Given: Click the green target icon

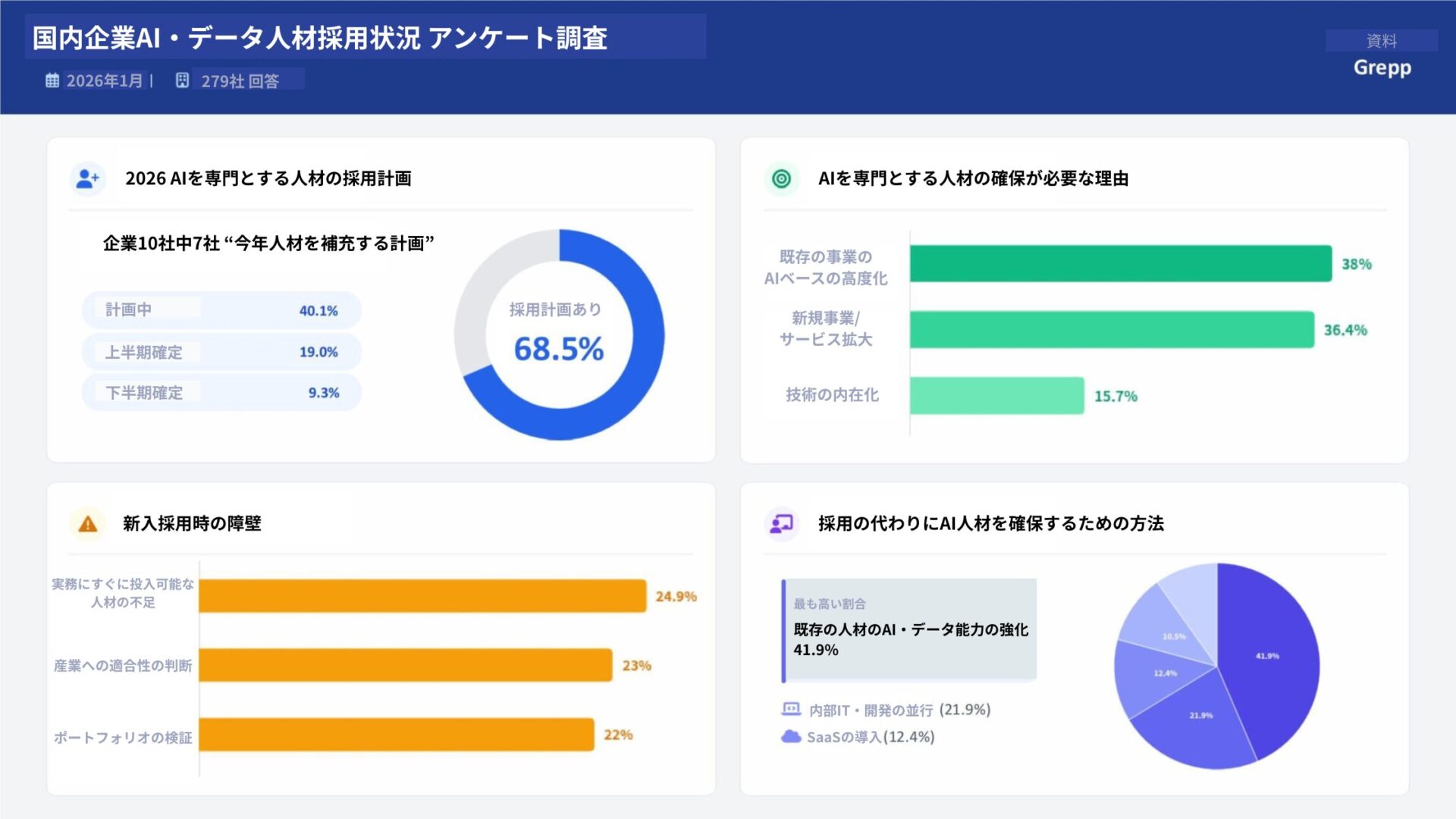Looking at the screenshot, I should (781, 179).
